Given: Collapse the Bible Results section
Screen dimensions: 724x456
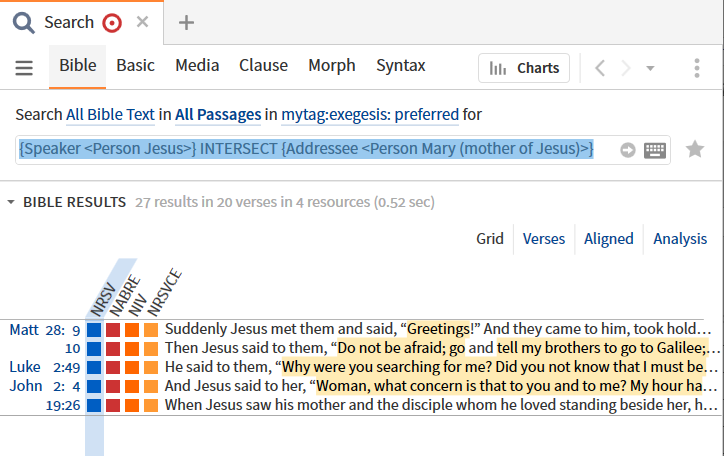Looking at the screenshot, I should point(11,202).
